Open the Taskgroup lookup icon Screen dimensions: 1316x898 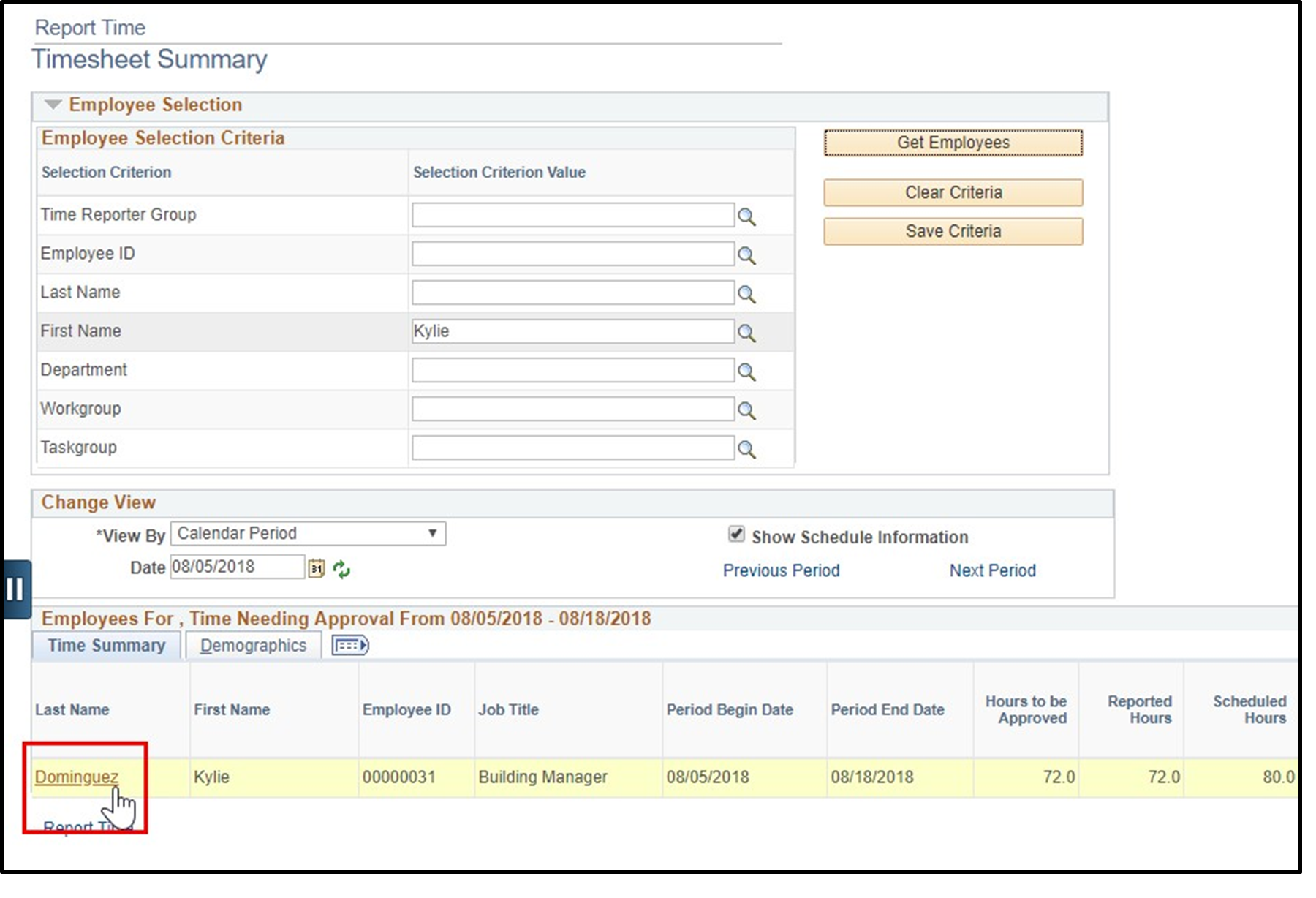point(746,448)
